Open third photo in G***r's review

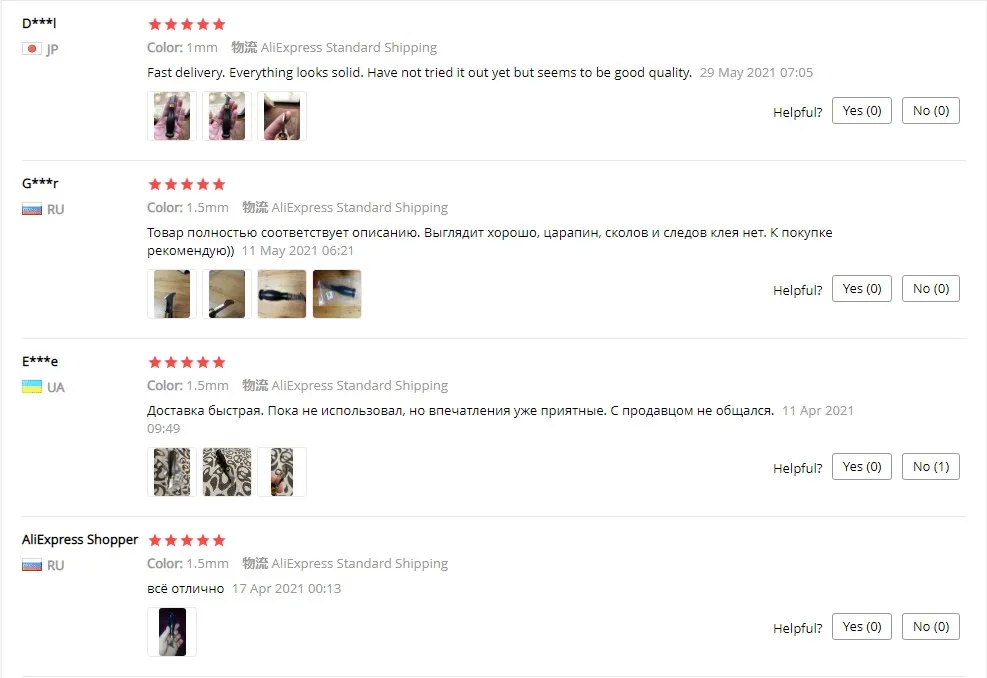(x=282, y=294)
